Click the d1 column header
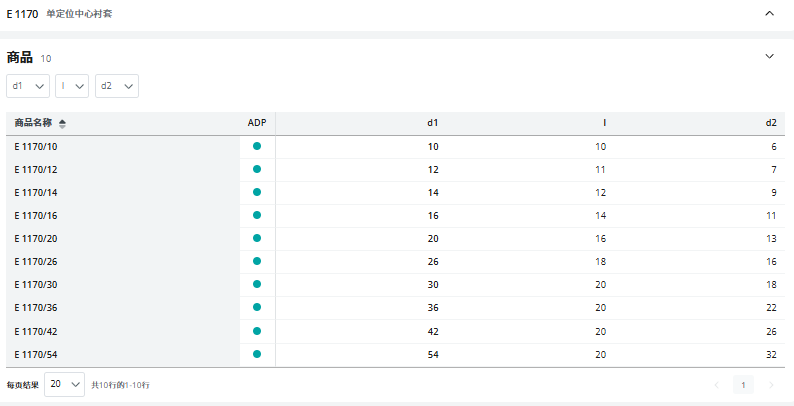794x406 pixels. coord(432,123)
